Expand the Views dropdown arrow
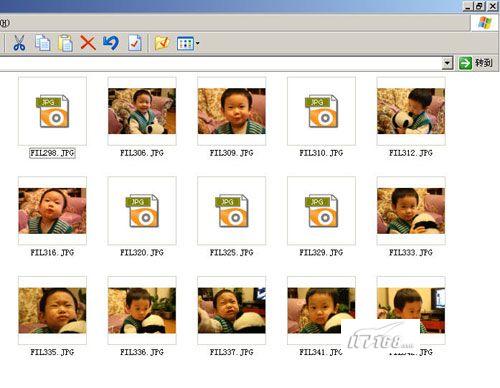 coord(197,43)
